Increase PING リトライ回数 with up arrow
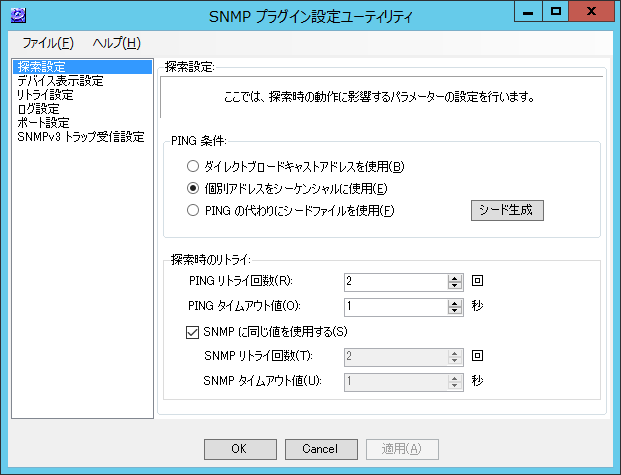This screenshot has width=621, height=475. 455,278
